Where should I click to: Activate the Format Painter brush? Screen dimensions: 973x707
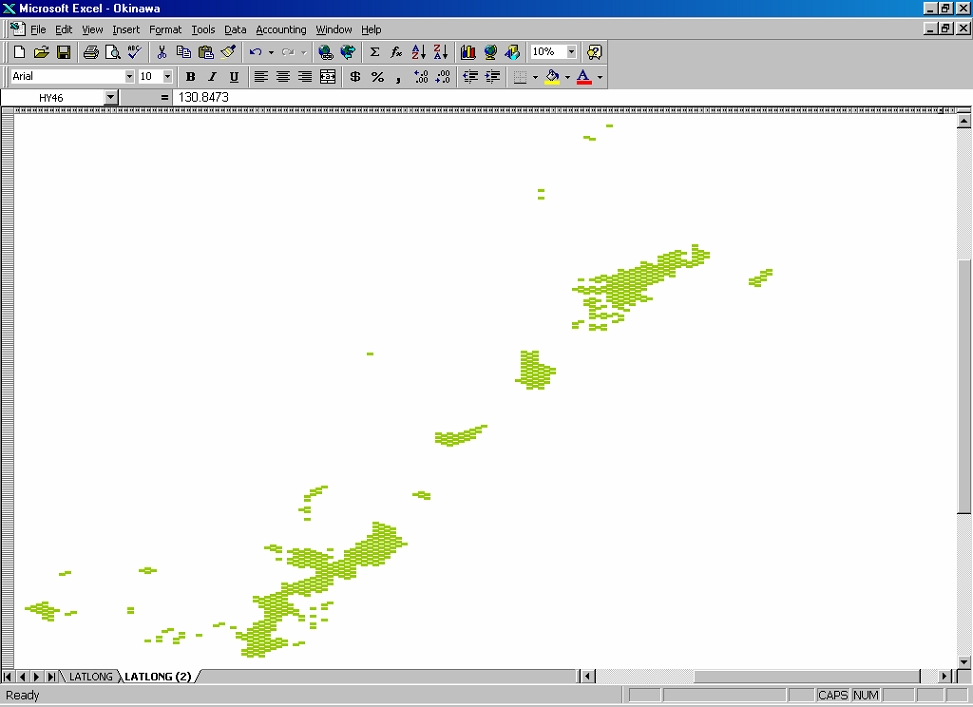(228, 52)
